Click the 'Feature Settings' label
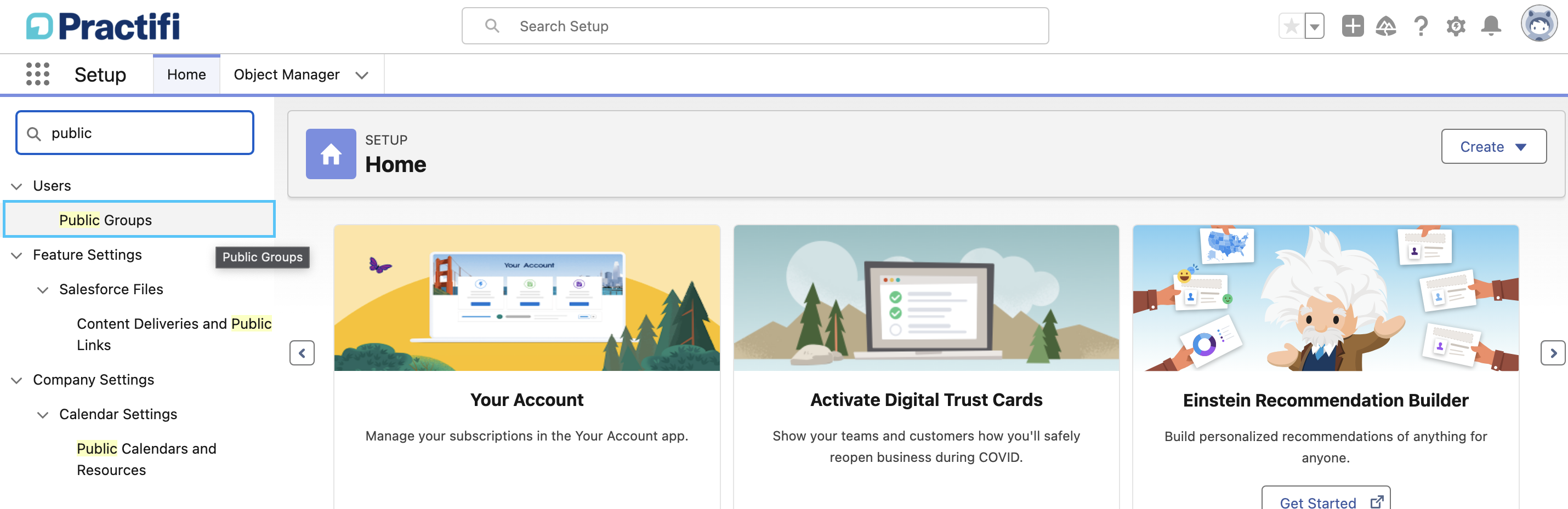1568x509 pixels. pyautogui.click(x=87, y=255)
